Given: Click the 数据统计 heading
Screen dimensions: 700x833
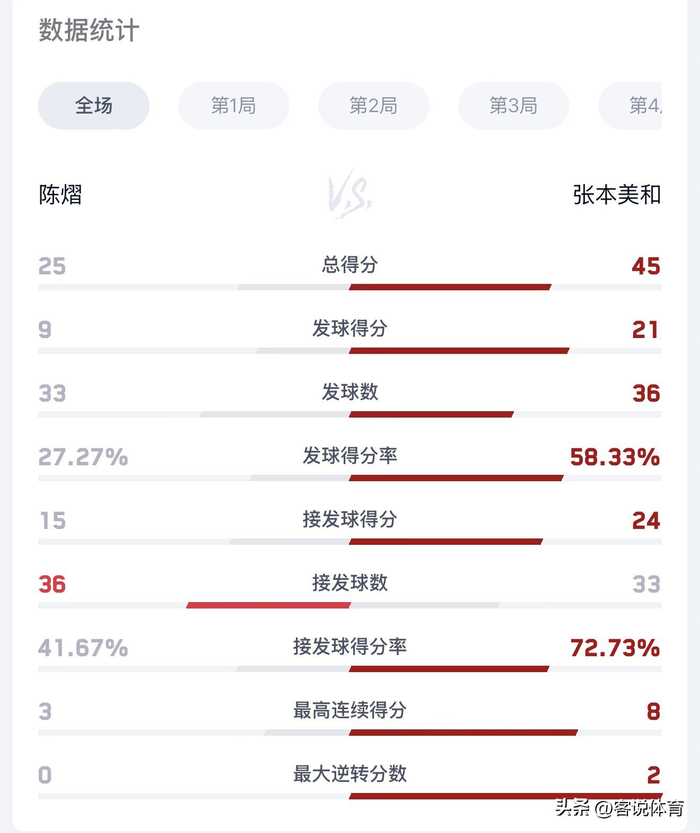Looking at the screenshot, I should coord(89,30).
